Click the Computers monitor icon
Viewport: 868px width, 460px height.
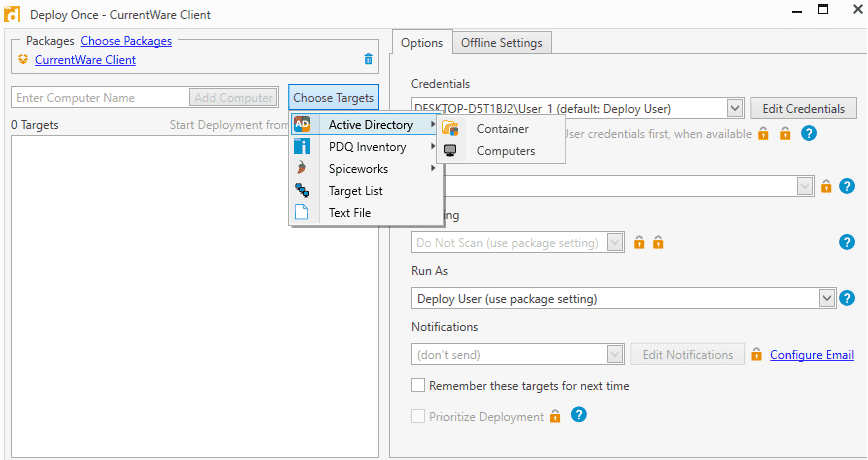pyautogui.click(x=451, y=151)
